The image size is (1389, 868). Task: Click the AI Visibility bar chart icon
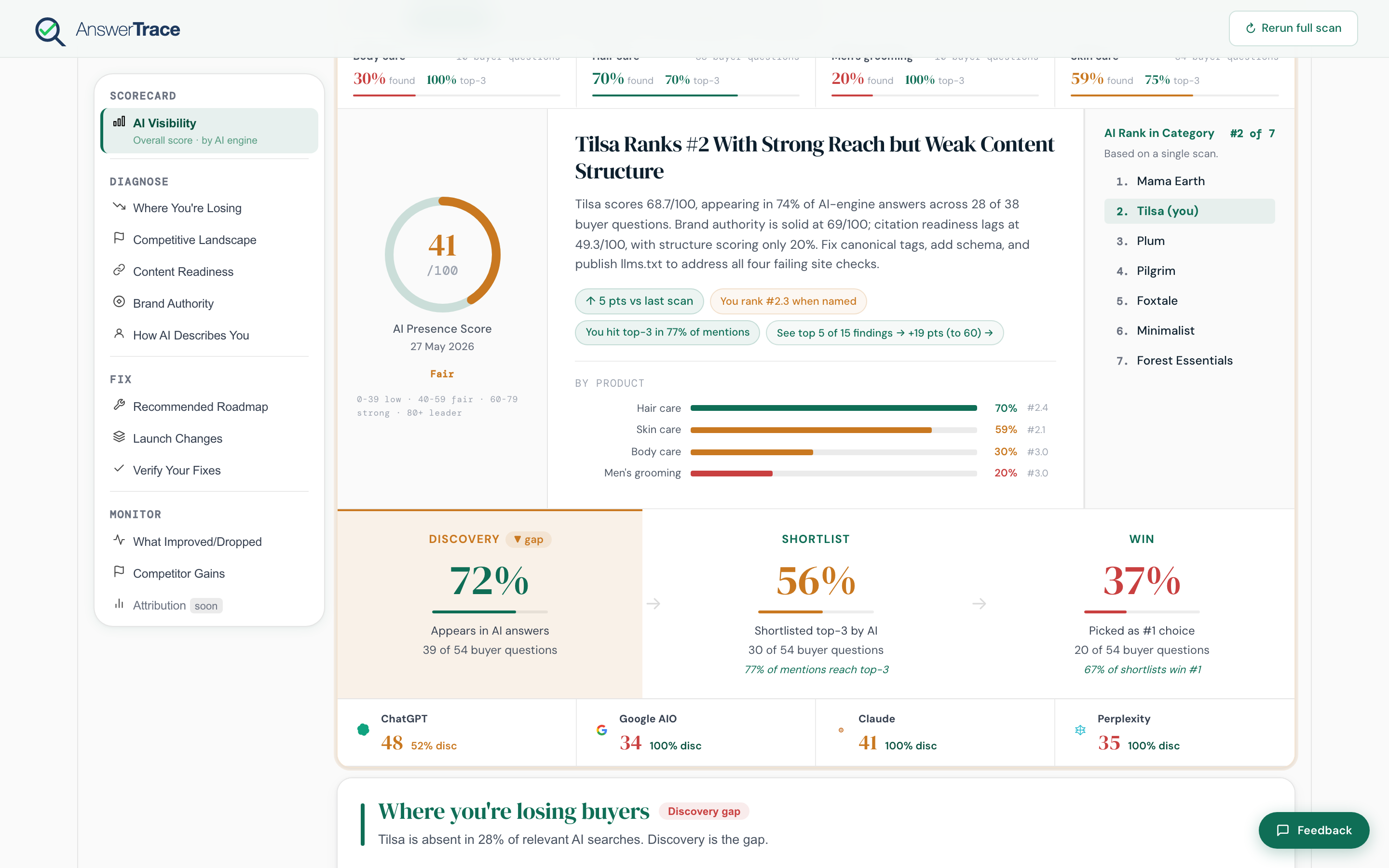coord(119,122)
